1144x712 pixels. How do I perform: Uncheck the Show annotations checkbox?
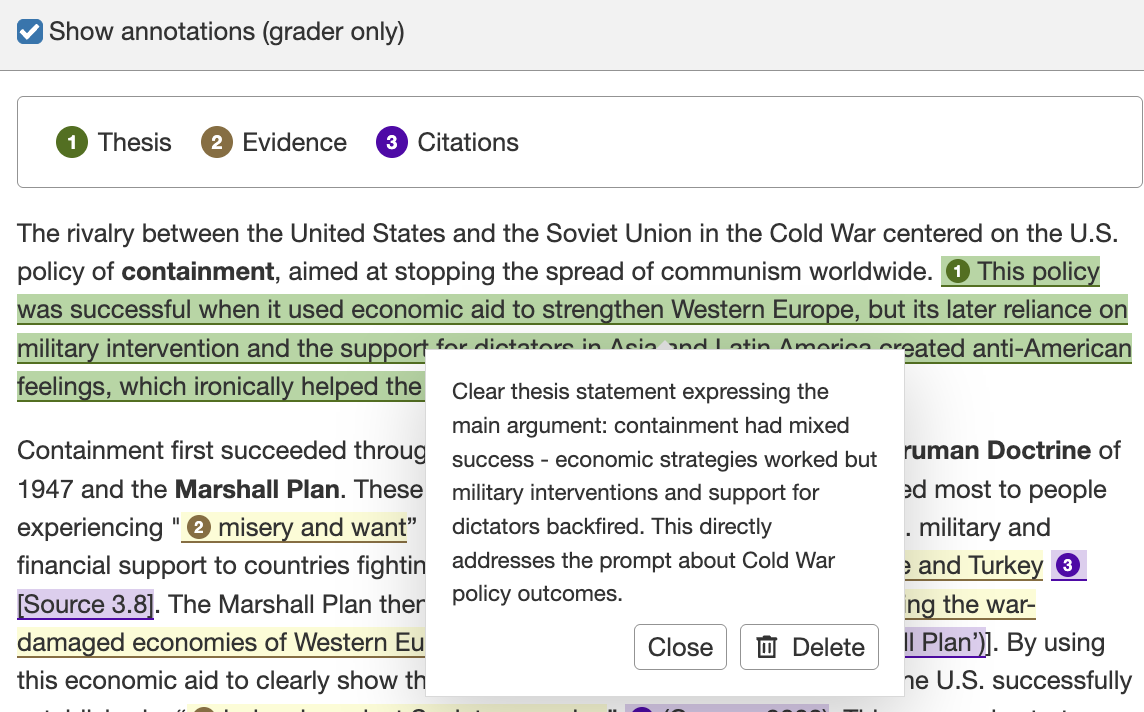pos(30,31)
